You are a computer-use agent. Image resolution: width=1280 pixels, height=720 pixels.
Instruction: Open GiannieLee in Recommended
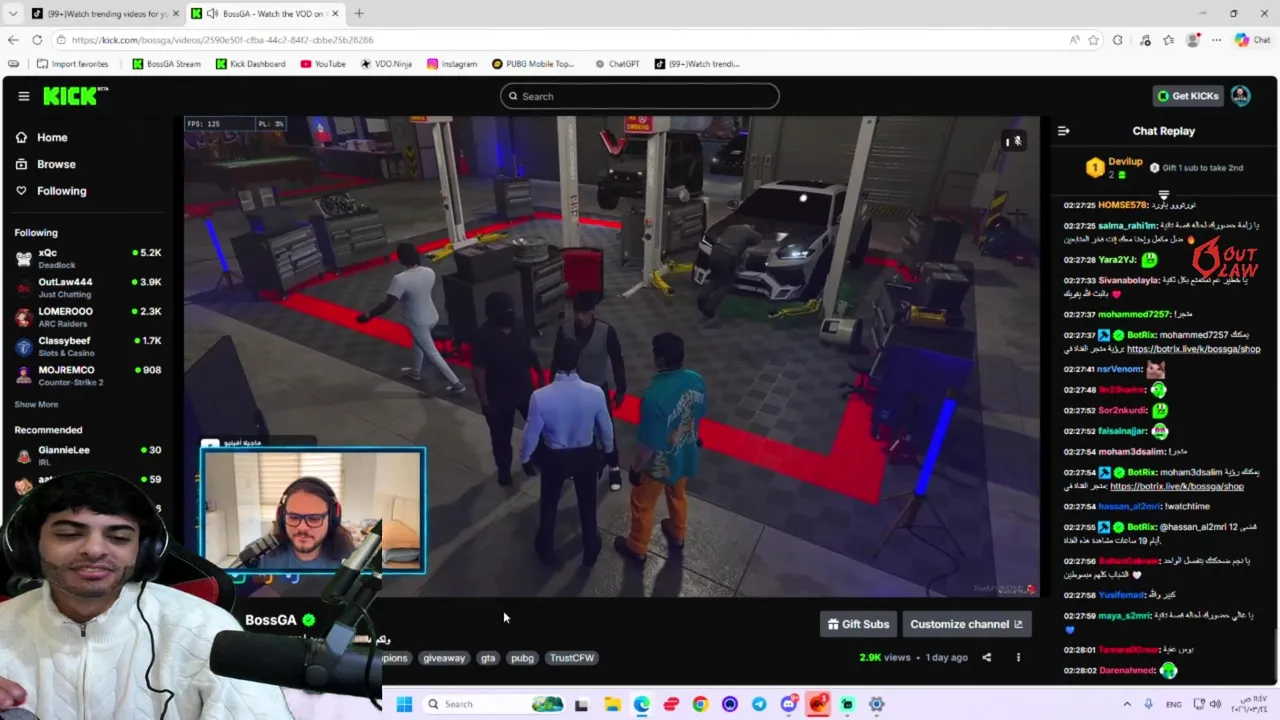click(x=88, y=454)
